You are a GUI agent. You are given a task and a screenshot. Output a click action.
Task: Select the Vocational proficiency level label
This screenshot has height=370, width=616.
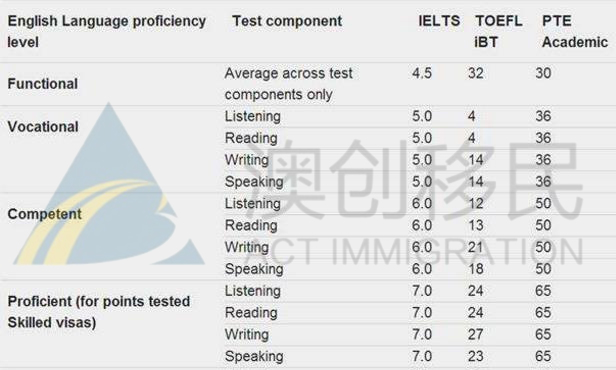click(43, 127)
